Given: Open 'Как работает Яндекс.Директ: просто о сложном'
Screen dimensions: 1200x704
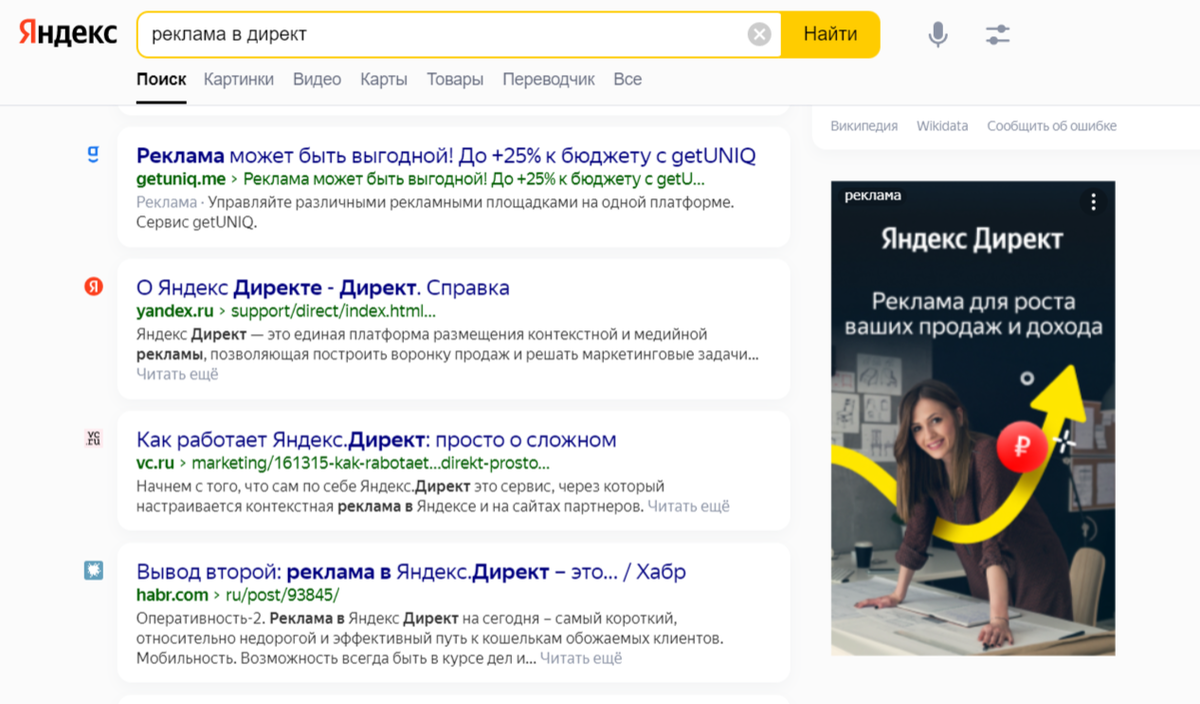Looking at the screenshot, I should pyautogui.click(x=376, y=440).
